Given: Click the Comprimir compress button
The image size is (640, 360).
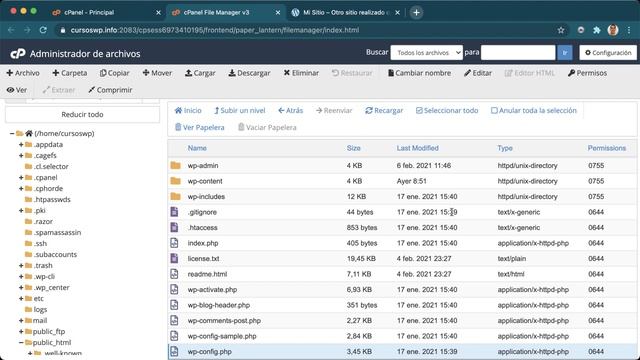Looking at the screenshot, I should coord(110,90).
